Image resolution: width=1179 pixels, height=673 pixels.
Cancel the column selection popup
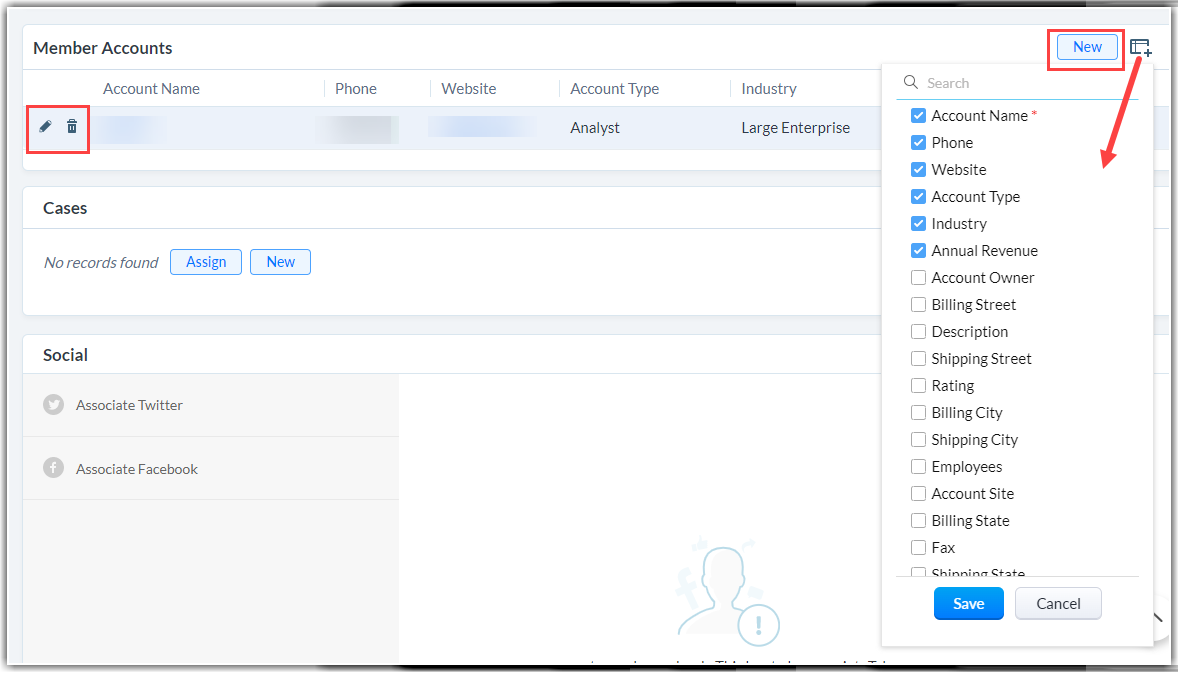[1057, 603]
